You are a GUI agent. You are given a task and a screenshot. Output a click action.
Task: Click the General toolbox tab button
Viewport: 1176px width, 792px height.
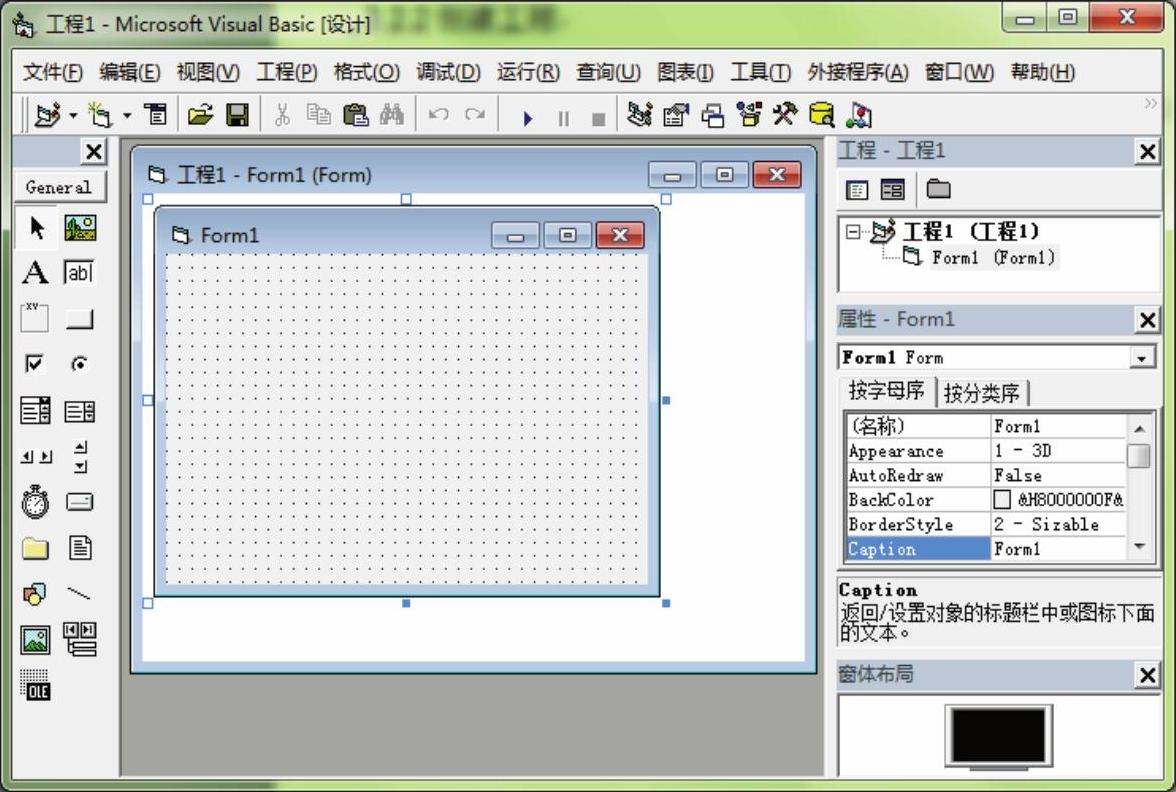60,187
